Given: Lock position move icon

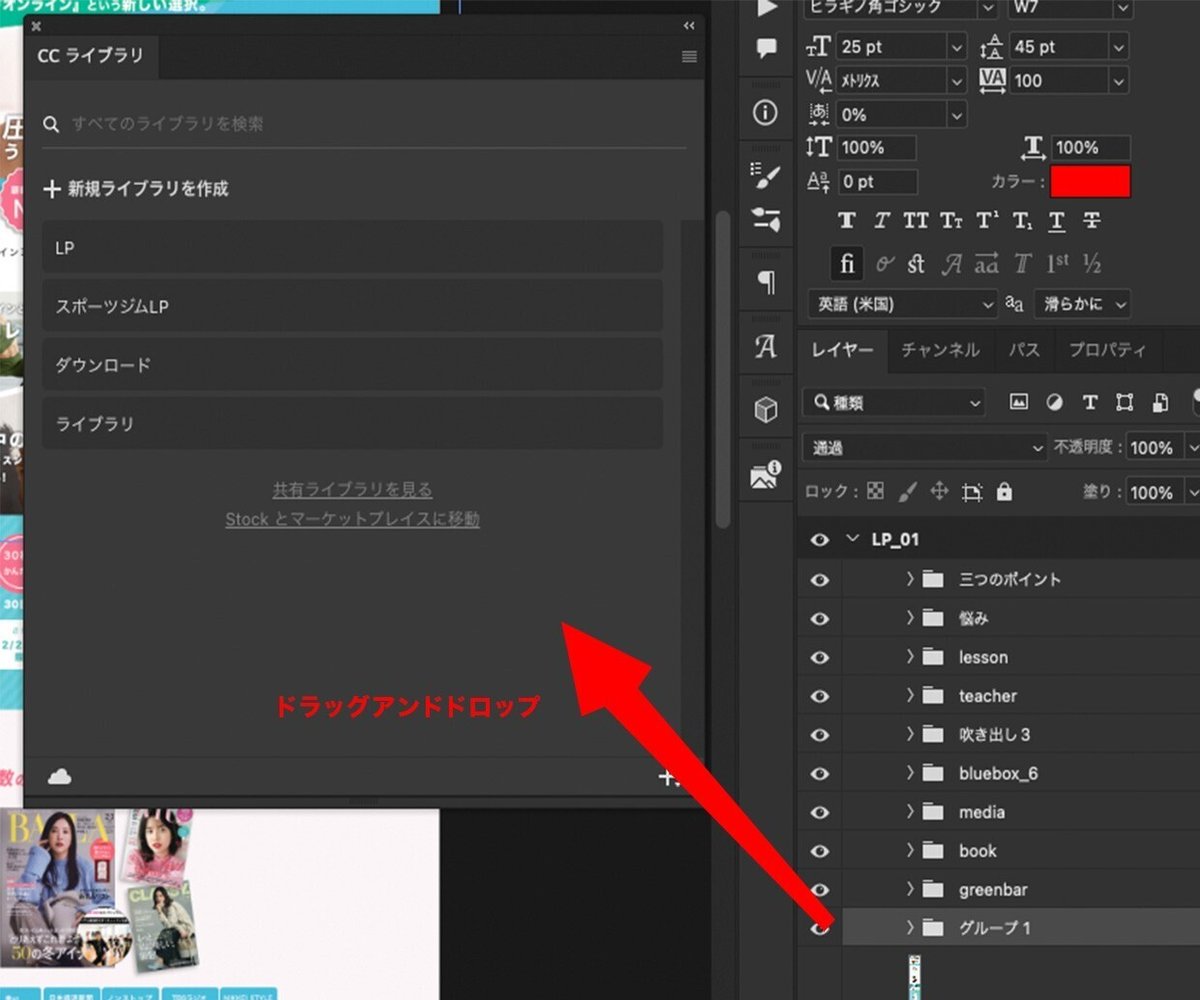Looking at the screenshot, I should coord(939,491).
